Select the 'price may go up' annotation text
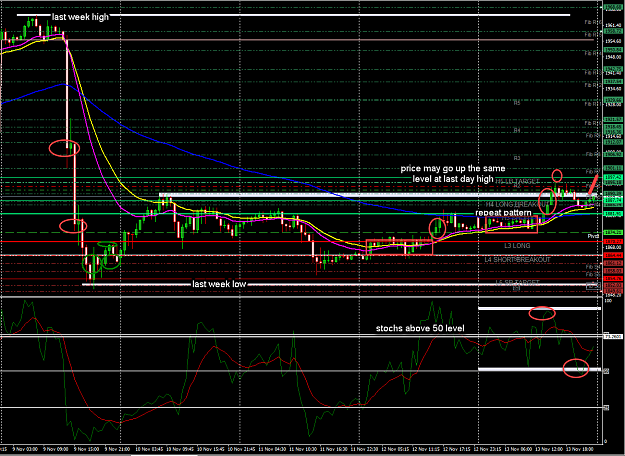Screen dimensions: 625x456 coord(453,174)
